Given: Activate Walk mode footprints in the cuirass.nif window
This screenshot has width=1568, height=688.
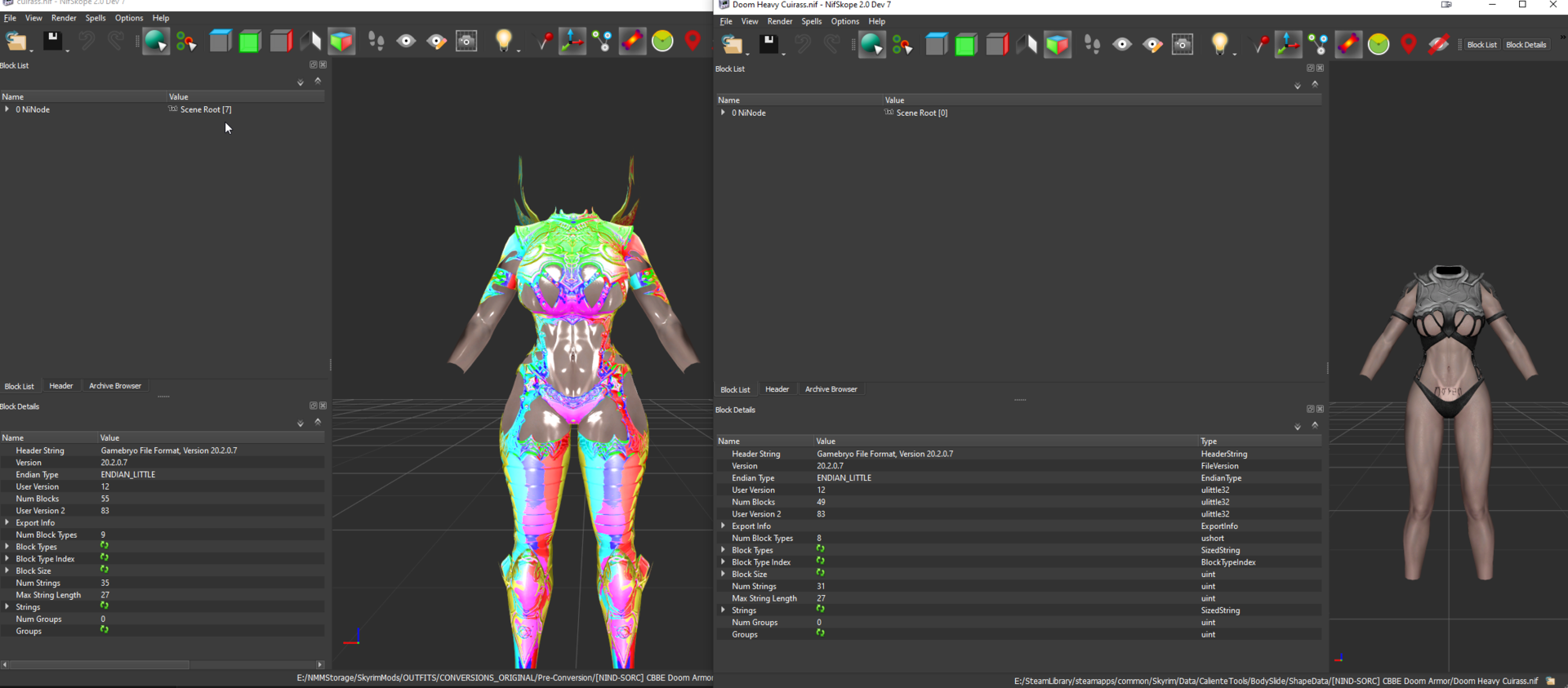Looking at the screenshot, I should (x=376, y=41).
